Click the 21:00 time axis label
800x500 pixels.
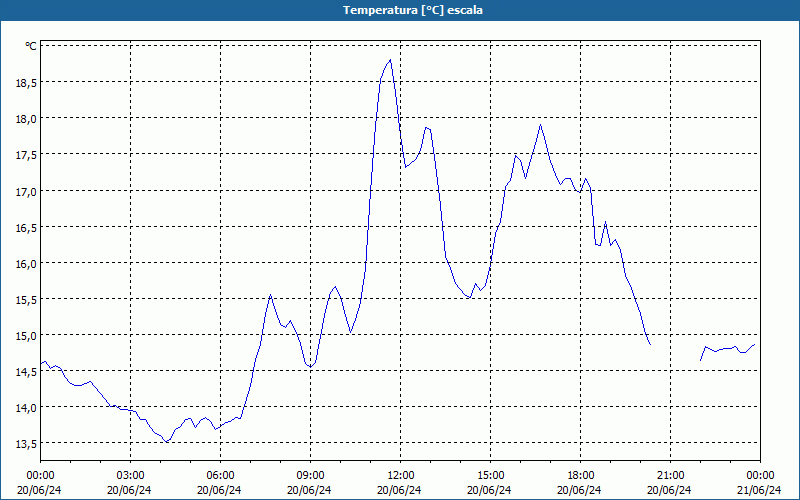point(670,476)
